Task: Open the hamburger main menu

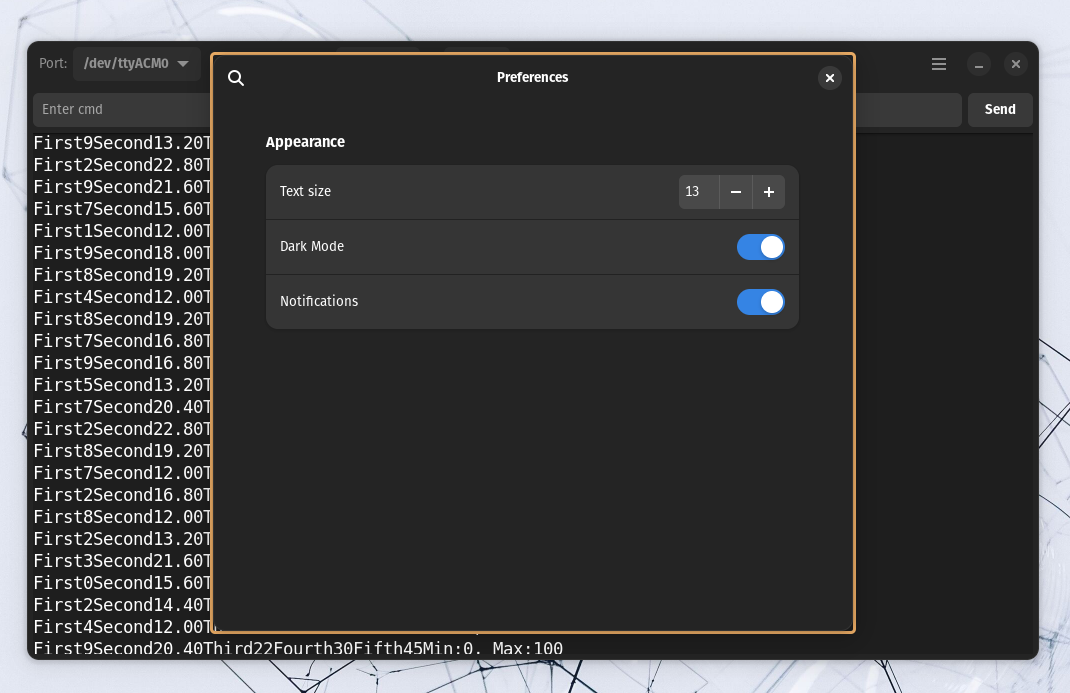Action: pos(938,64)
